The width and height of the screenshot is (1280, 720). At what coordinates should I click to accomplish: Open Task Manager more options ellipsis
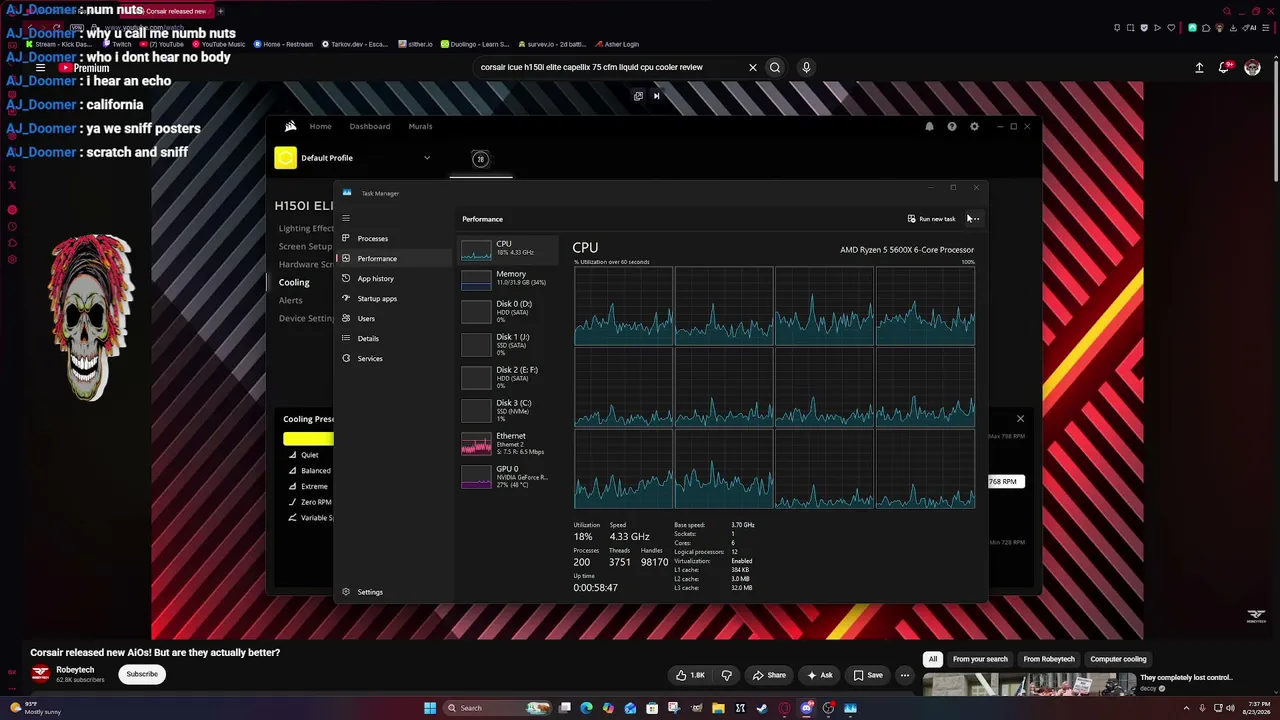975,219
